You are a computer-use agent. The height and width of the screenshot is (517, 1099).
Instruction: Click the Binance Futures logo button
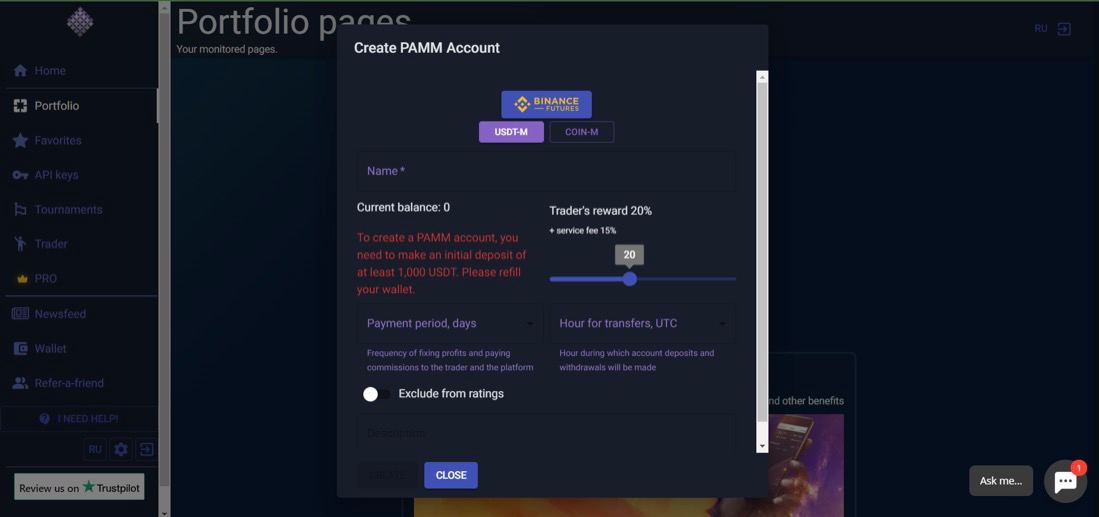[x=546, y=104]
